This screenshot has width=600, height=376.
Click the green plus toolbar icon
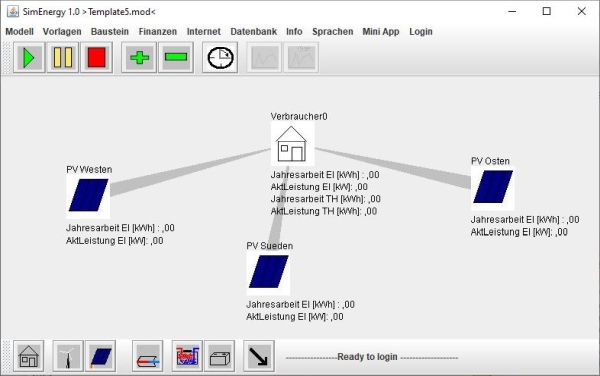(139, 58)
